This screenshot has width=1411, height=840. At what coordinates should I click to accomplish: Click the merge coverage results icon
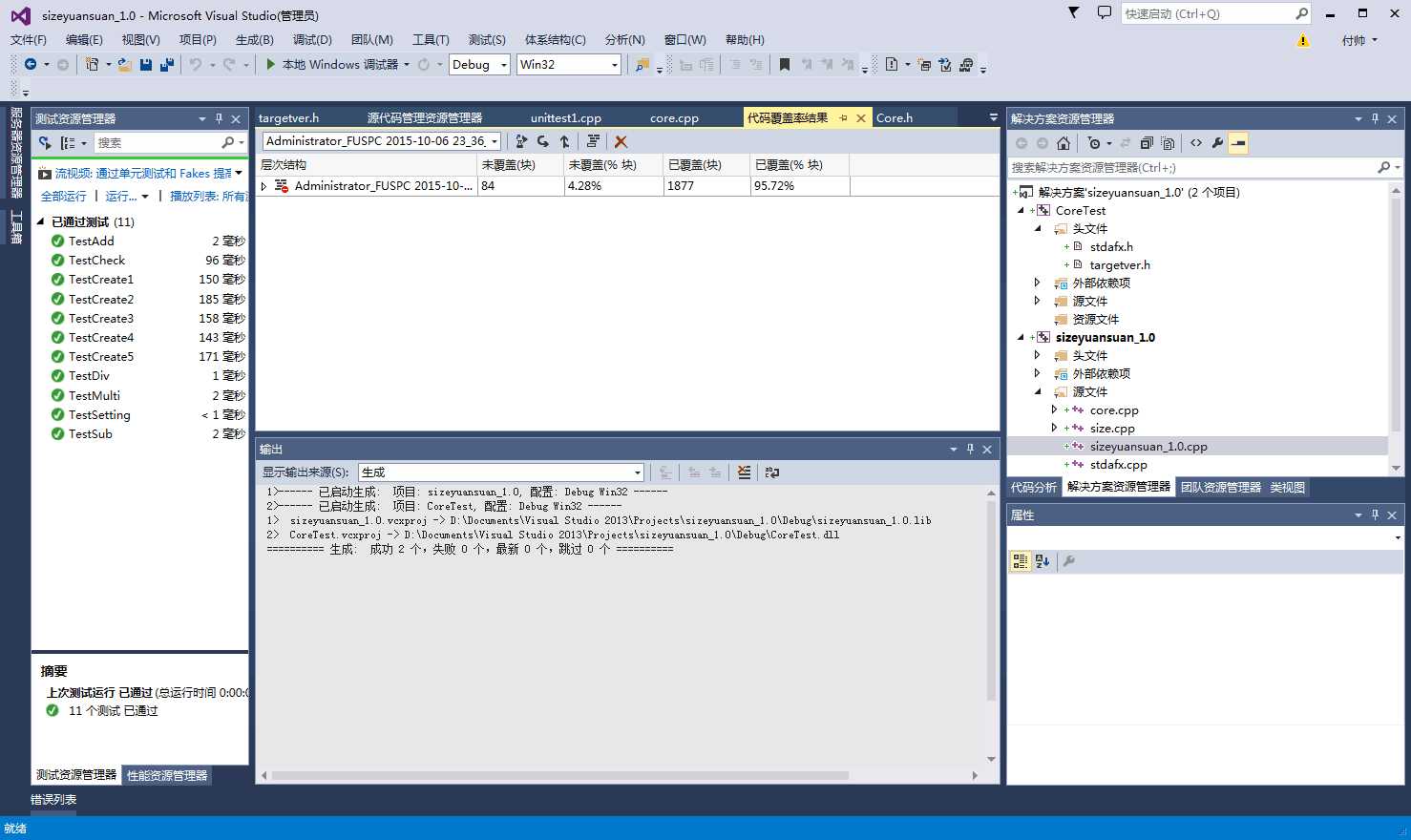coord(564,141)
